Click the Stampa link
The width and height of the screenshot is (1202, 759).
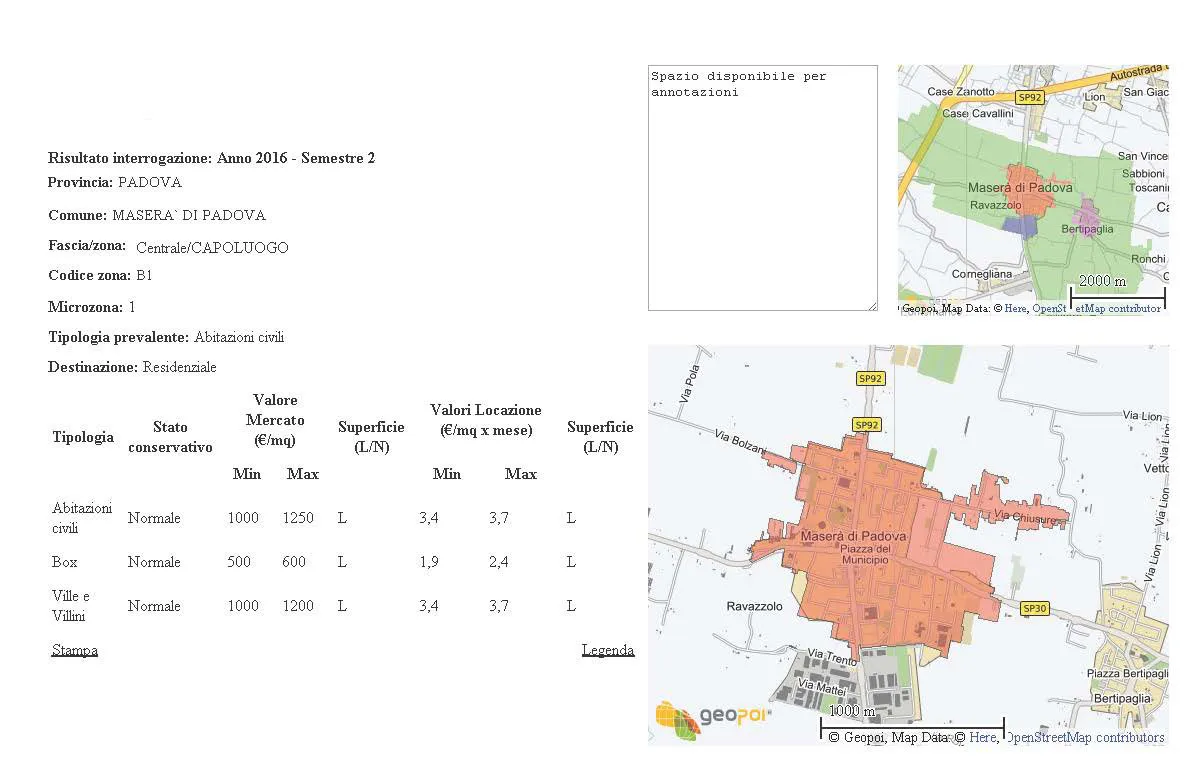pyautogui.click(x=75, y=650)
